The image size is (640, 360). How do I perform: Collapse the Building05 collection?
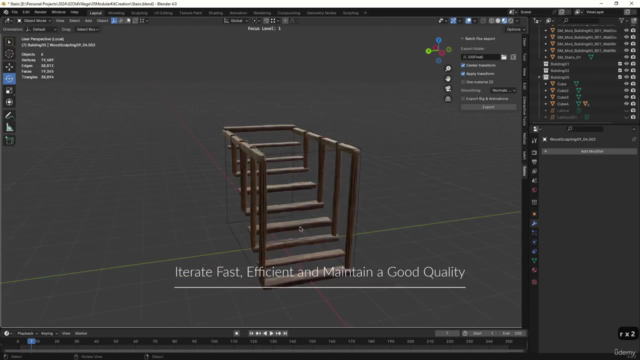[x=540, y=77]
